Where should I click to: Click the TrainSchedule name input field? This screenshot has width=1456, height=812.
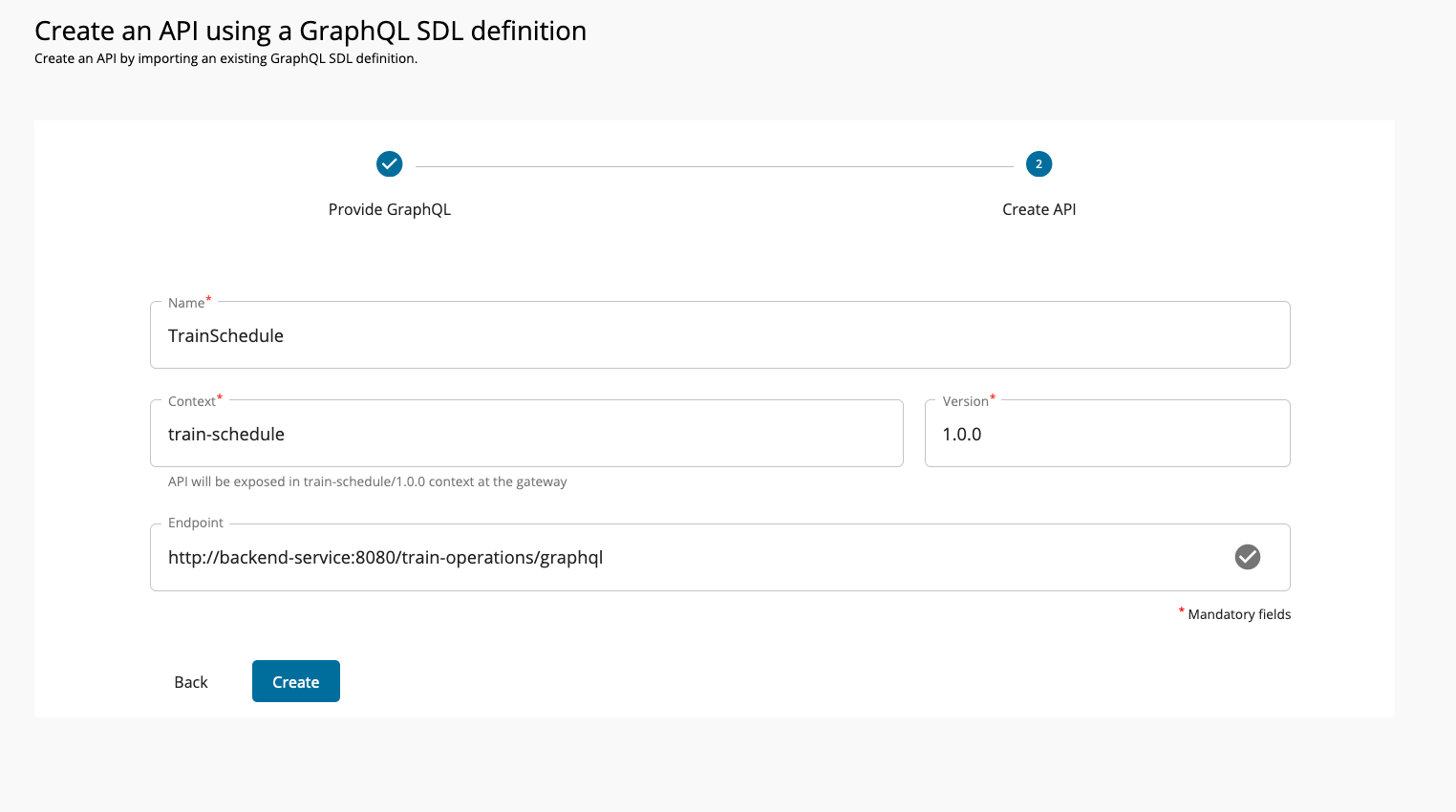[720, 334]
